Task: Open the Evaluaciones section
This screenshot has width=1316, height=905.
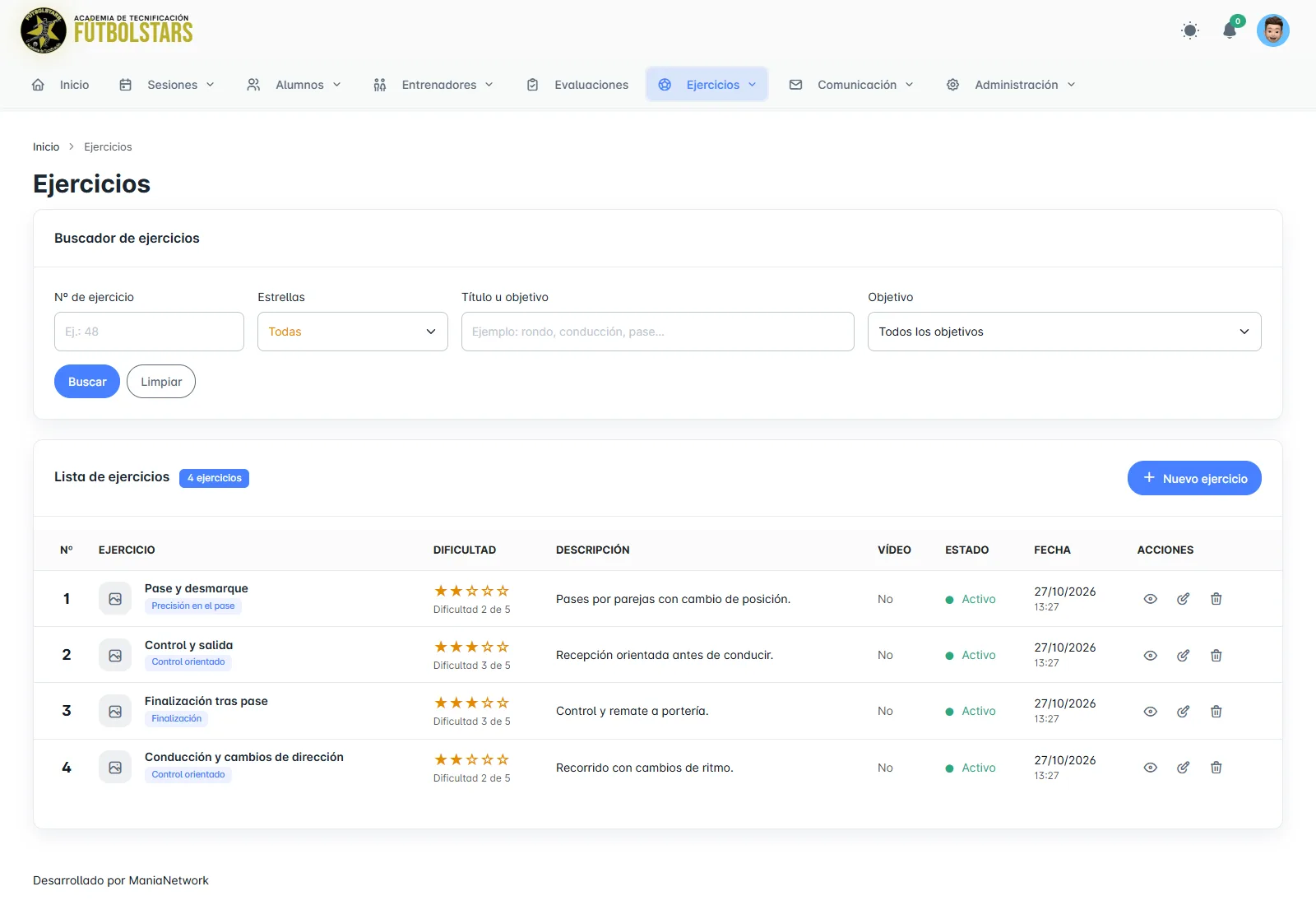Action: pos(577,85)
